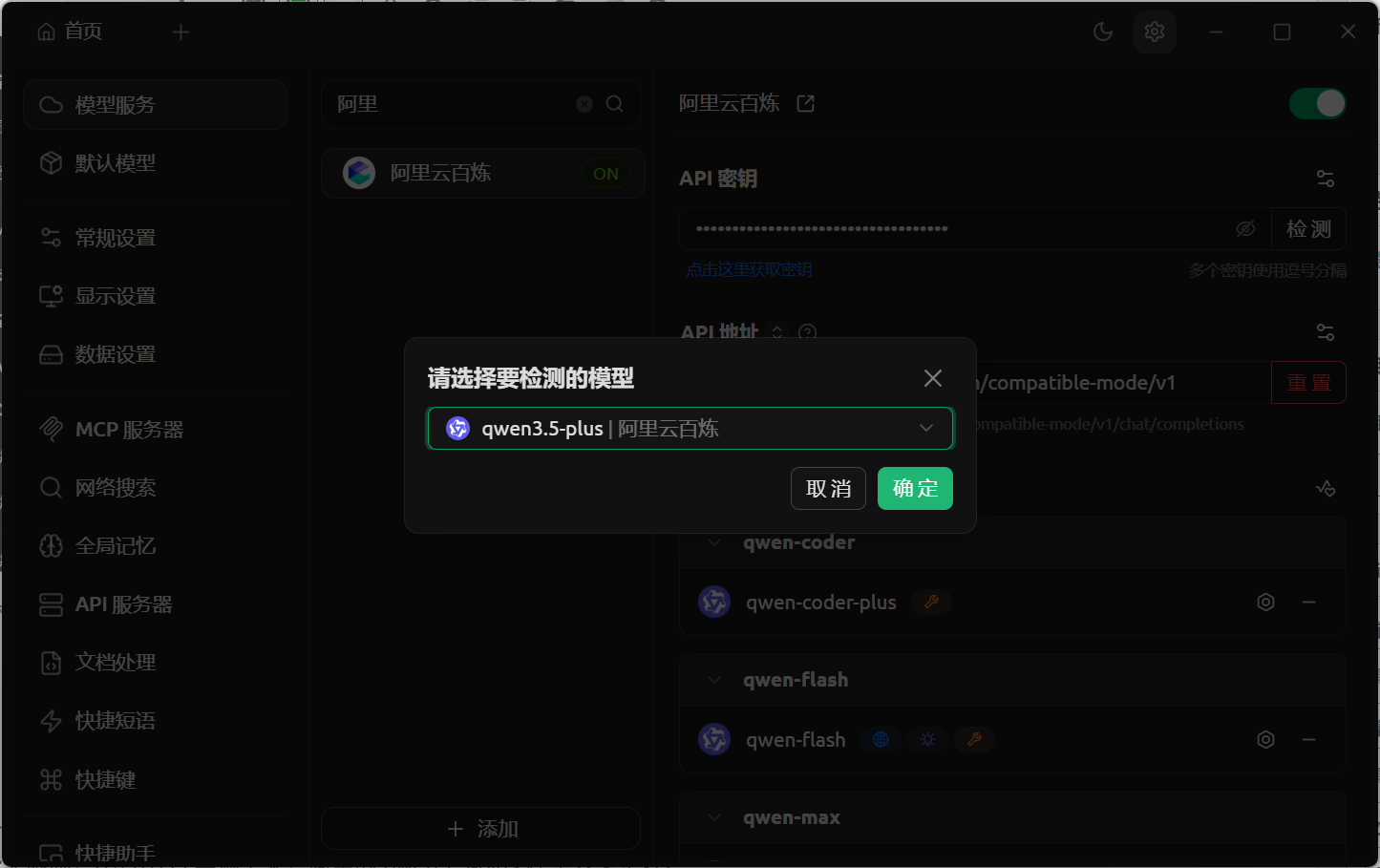Screen dimensions: 1380x868
Task: Clear the search field with the x icon
Action: [x=584, y=104]
